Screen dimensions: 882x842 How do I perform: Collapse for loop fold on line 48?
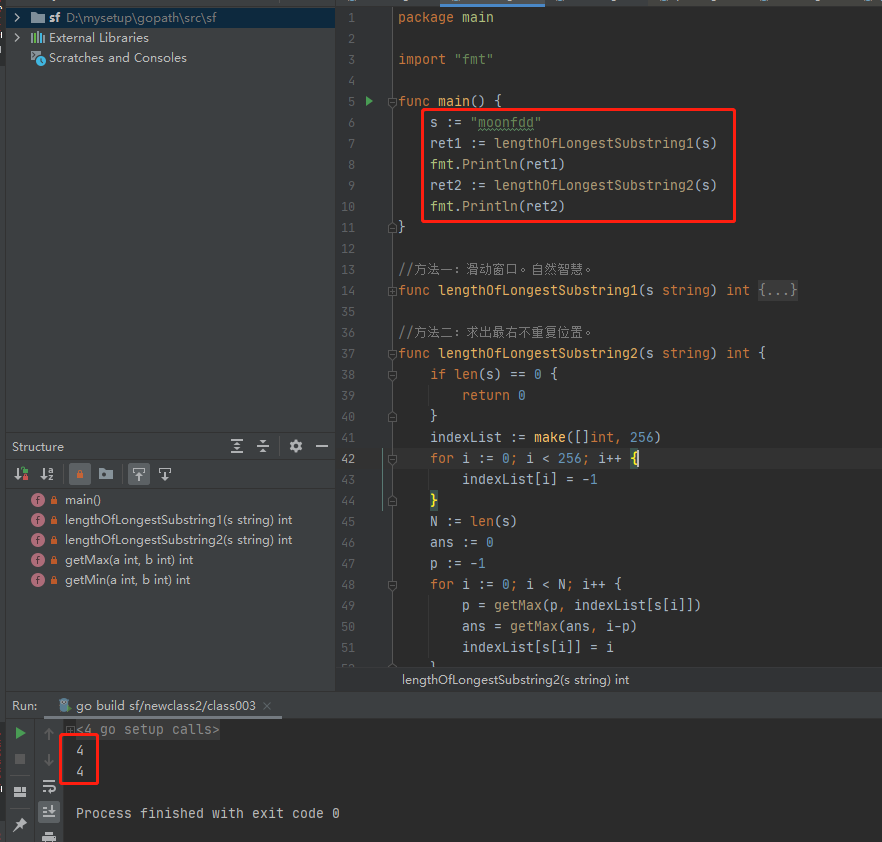point(392,586)
